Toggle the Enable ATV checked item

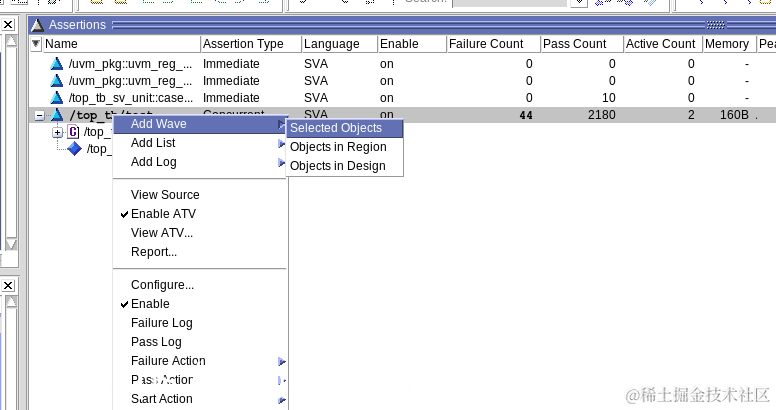tap(200, 214)
